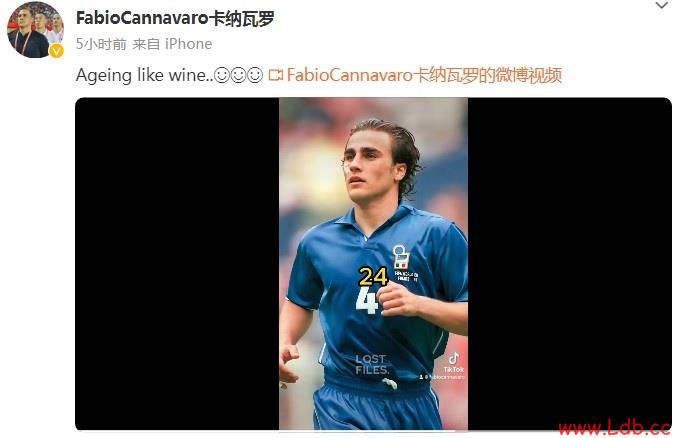
Task: Click the video camera icon before the link
Action: click(x=276, y=75)
